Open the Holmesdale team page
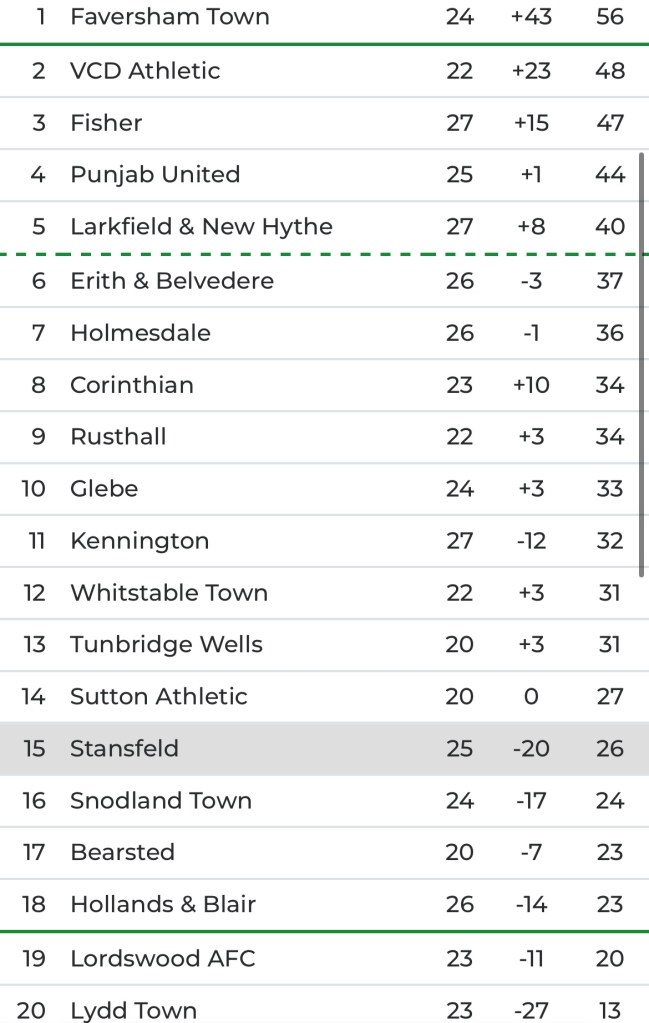The image size is (649, 1023). pyautogui.click(x=140, y=332)
